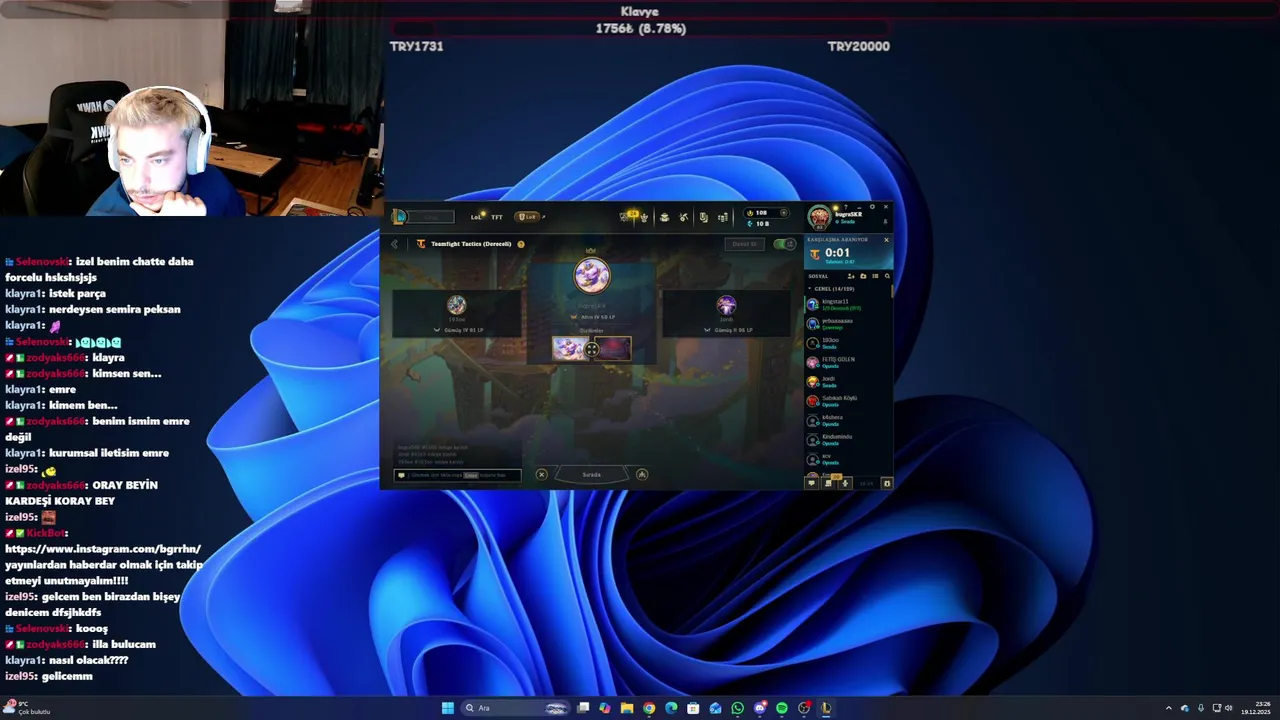Open Task View on taskbar
The height and width of the screenshot is (720, 1280).
click(583, 708)
